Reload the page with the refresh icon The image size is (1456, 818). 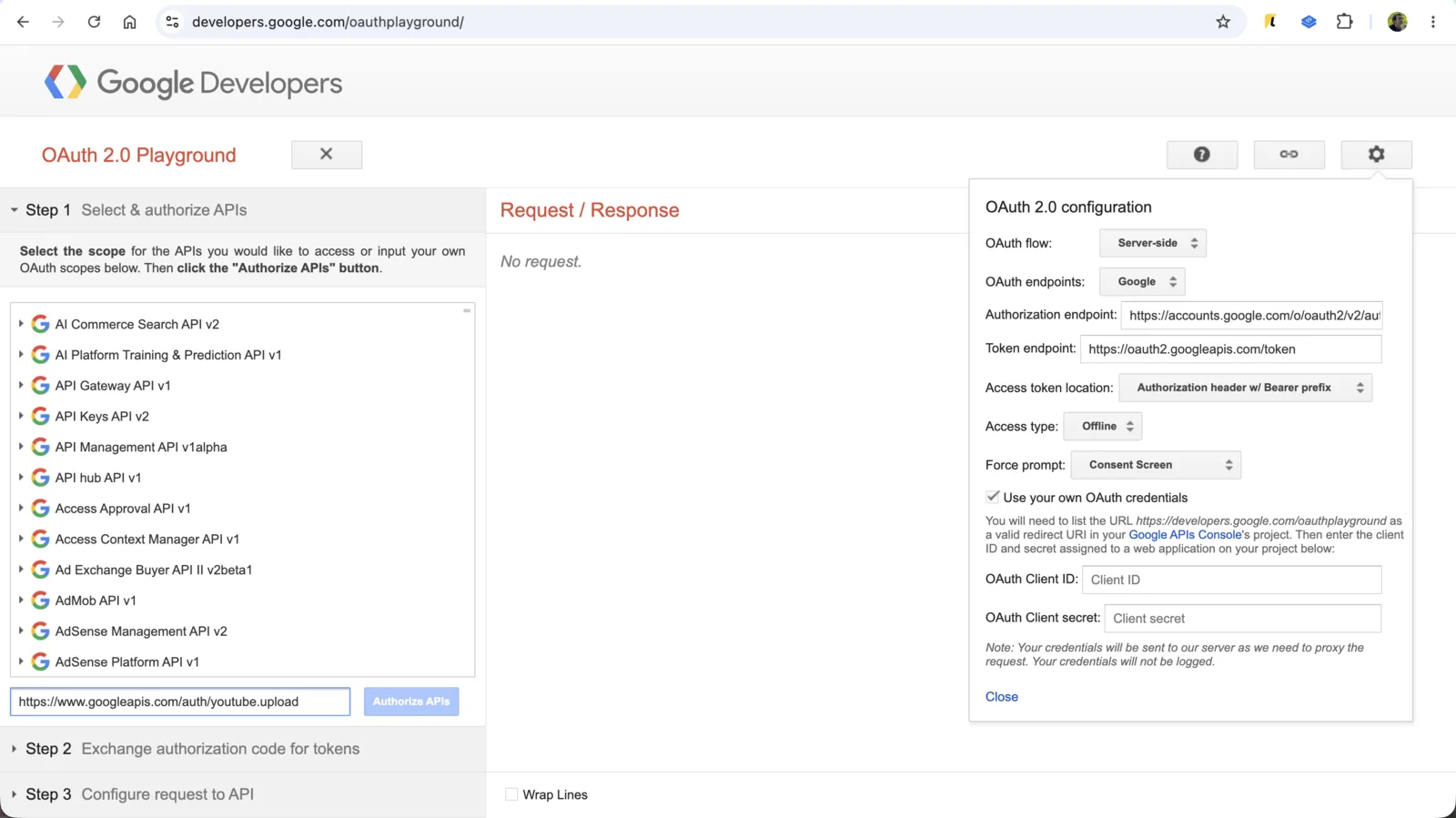94,22
